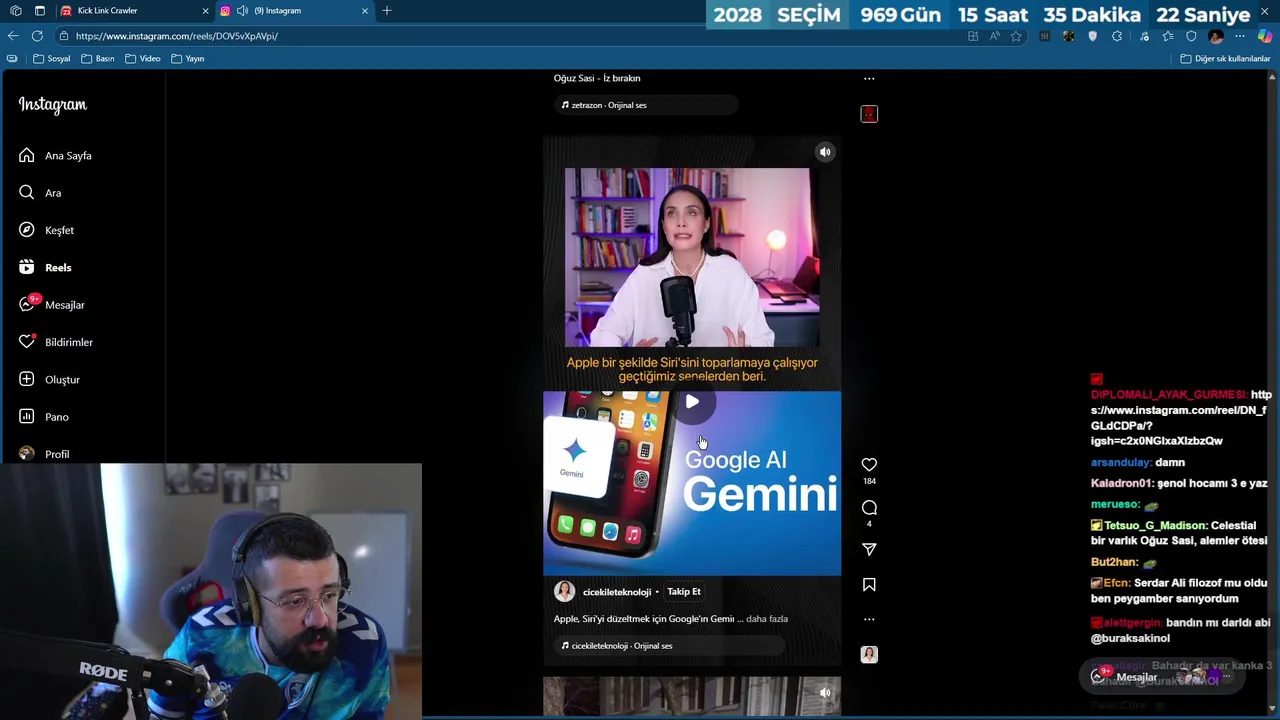This screenshot has height=720, width=1280.
Task: Reload the current page
Action: tap(37, 36)
